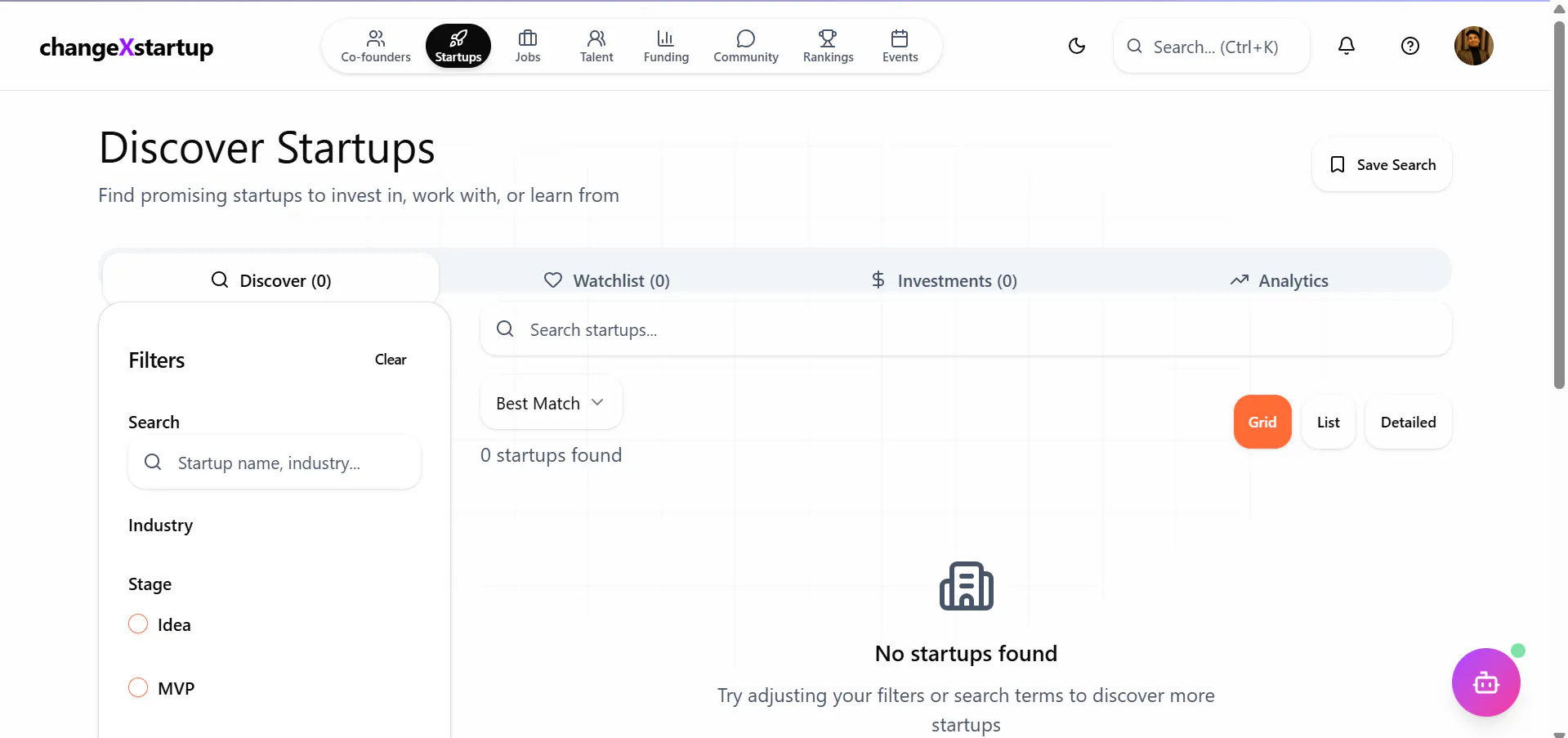The image size is (1568, 738).
Task: Click the page vertical scrollbar
Action: pos(1559,204)
